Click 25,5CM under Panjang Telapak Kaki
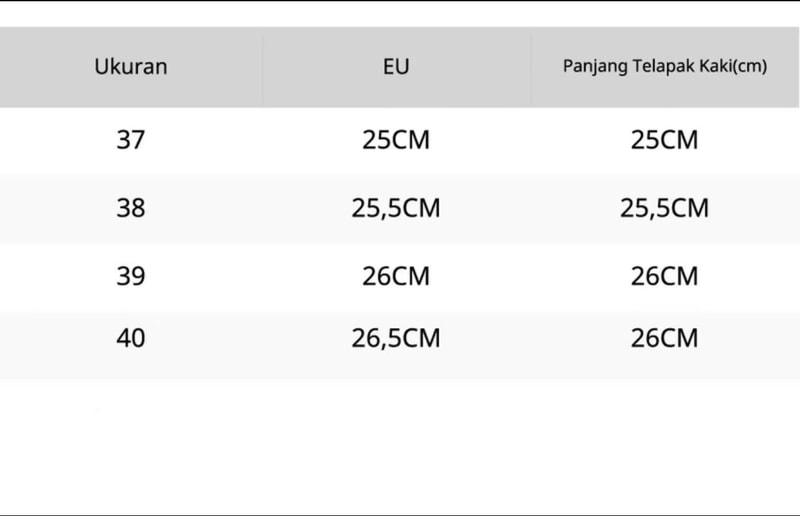800x516 pixels. tap(664, 208)
